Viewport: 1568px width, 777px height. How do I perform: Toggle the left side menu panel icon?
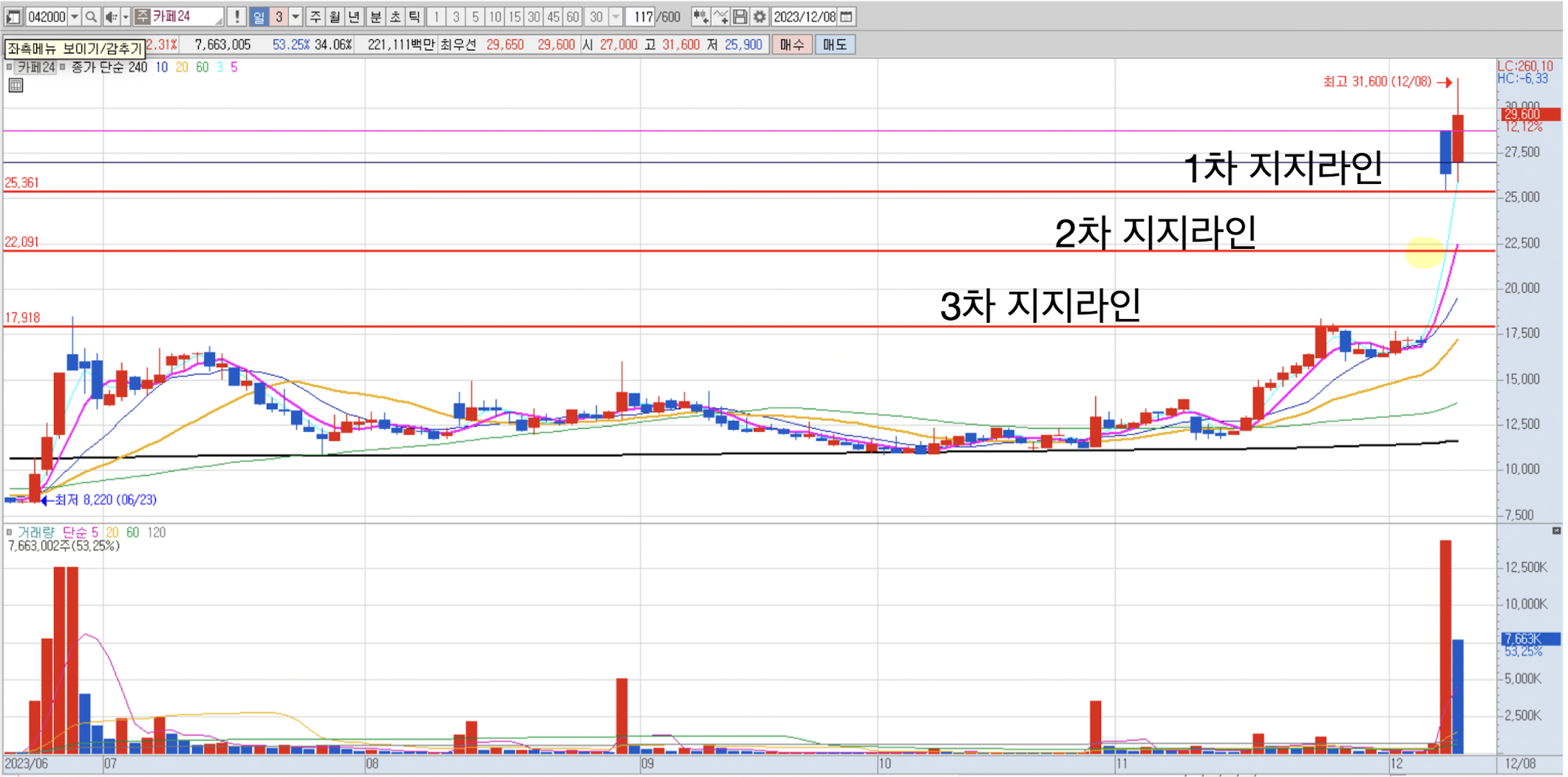pos(13,16)
